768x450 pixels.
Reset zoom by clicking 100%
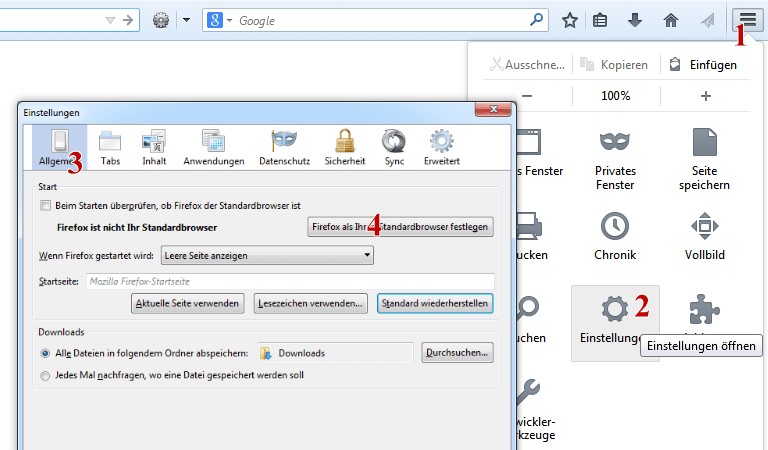616,95
